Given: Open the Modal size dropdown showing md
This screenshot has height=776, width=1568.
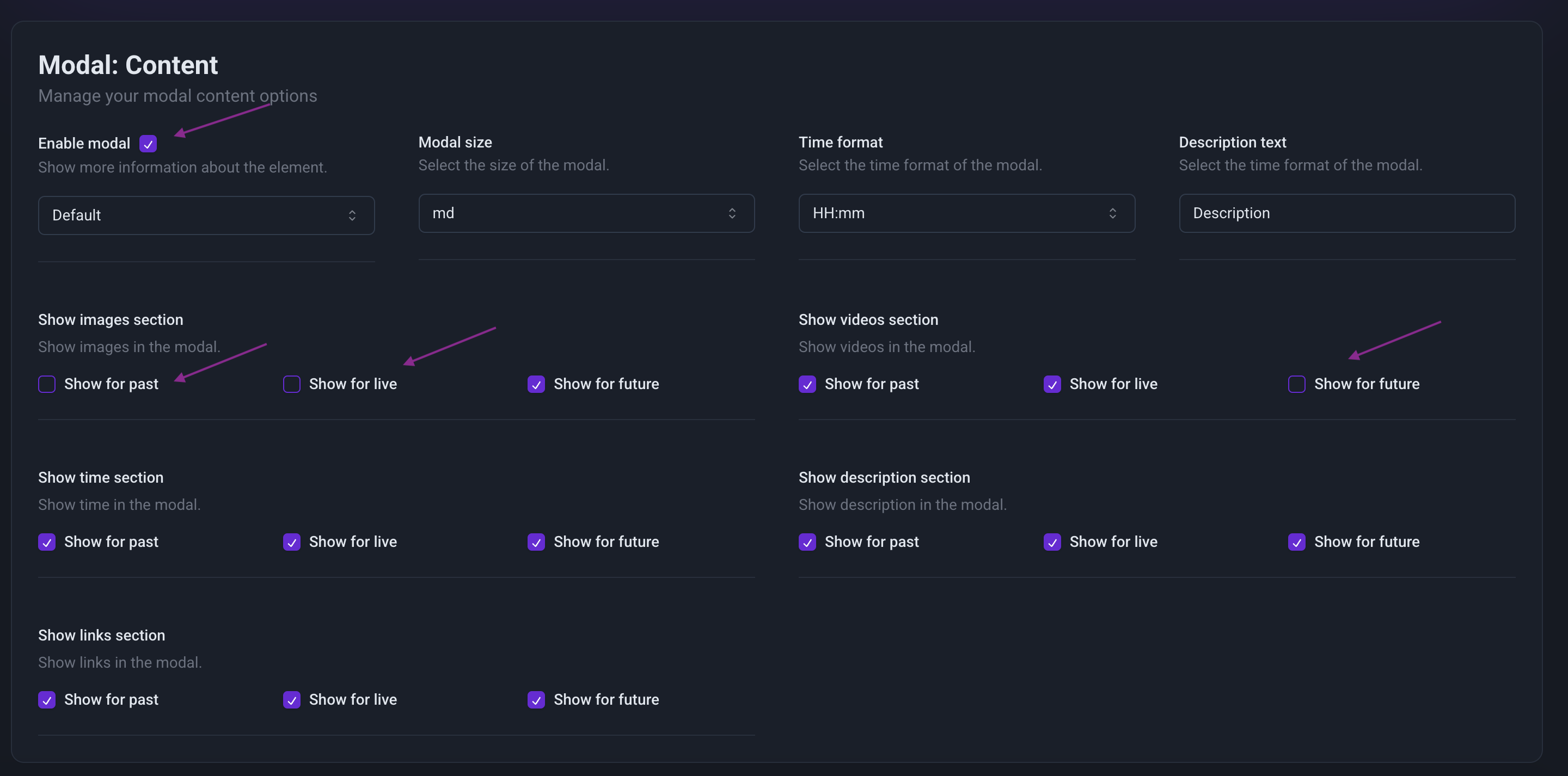Looking at the screenshot, I should [586, 213].
